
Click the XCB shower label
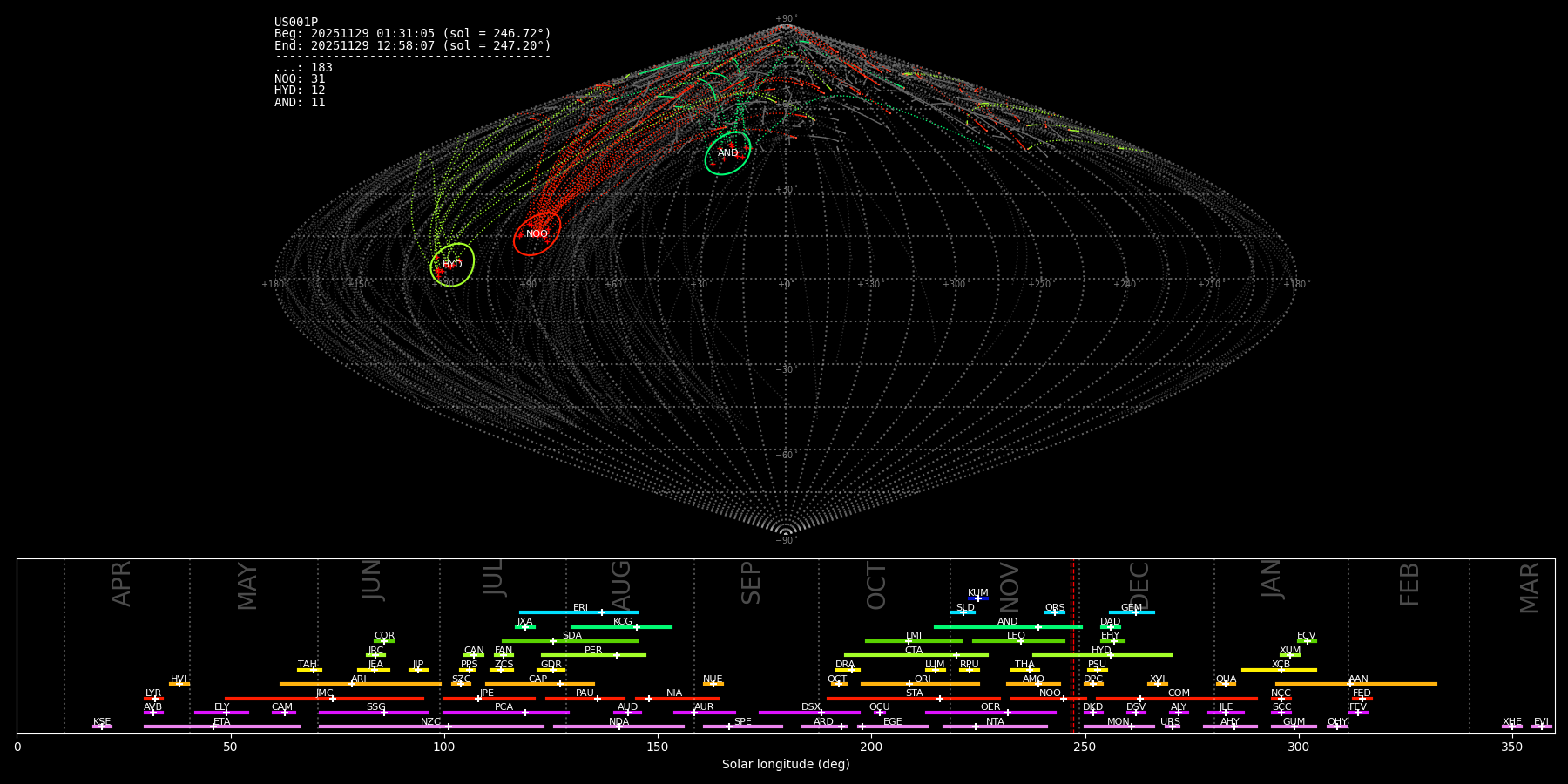(1281, 665)
